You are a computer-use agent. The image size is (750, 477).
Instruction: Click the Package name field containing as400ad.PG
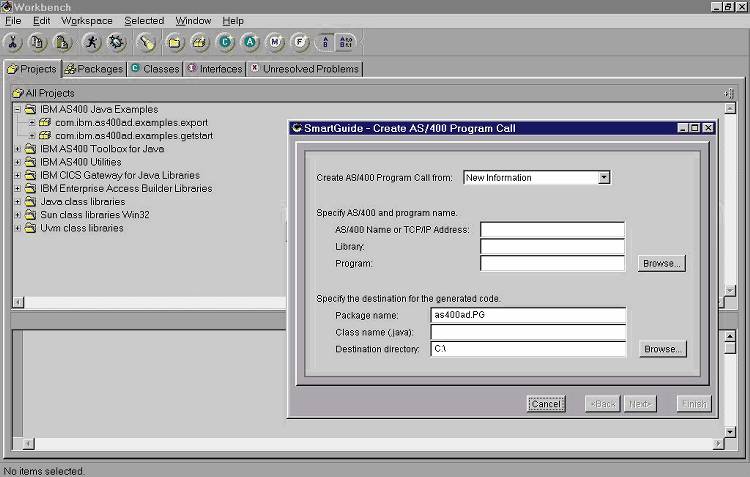[528, 315]
